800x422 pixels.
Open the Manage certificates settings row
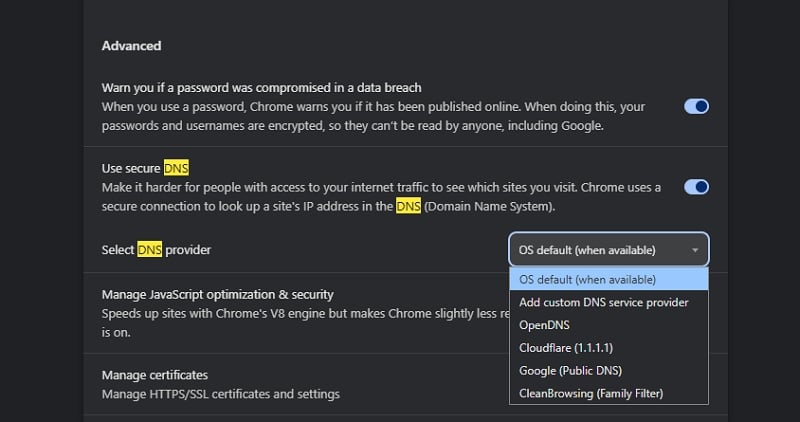(x=155, y=375)
